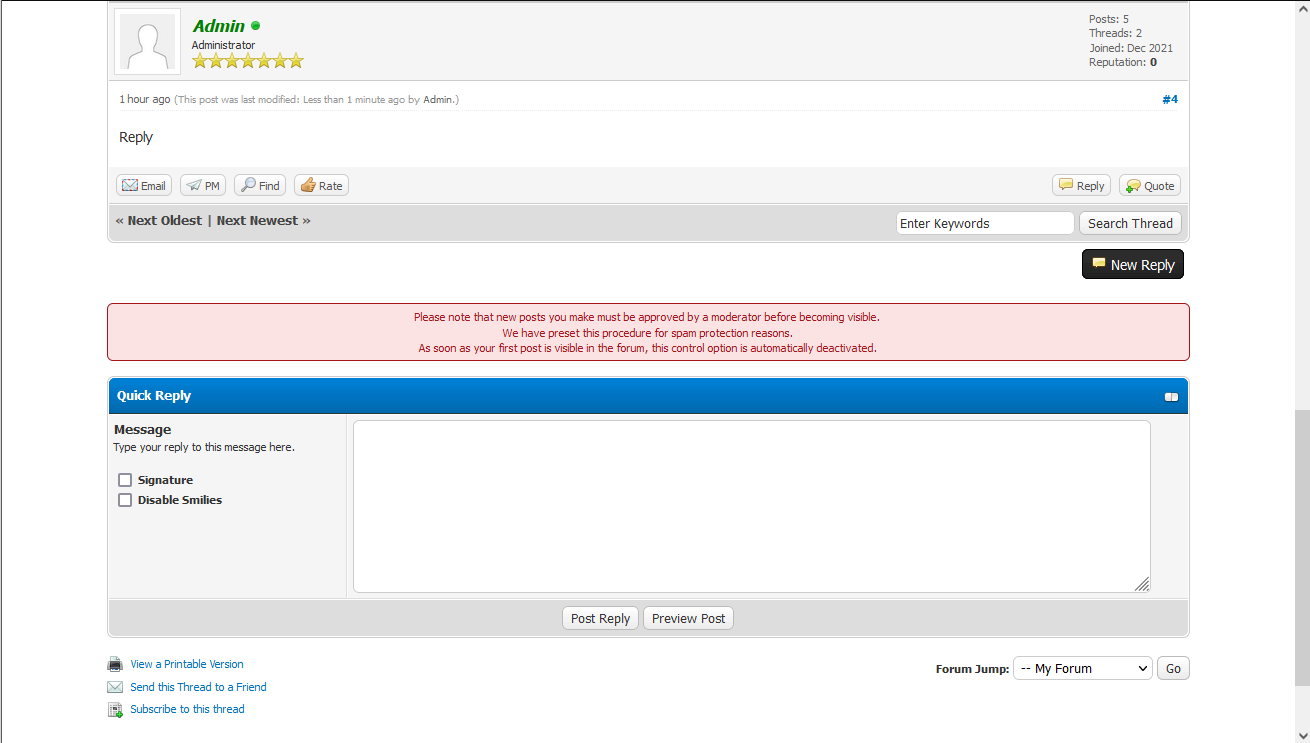Focus the Enter Keywords search field
The image size is (1310, 743).
click(984, 224)
